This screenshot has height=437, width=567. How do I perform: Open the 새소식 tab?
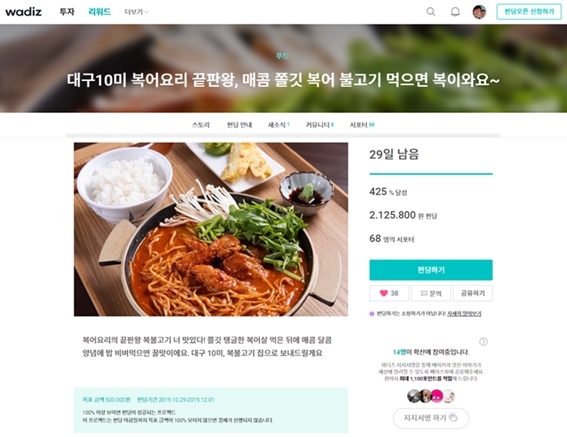pyautogui.click(x=279, y=125)
